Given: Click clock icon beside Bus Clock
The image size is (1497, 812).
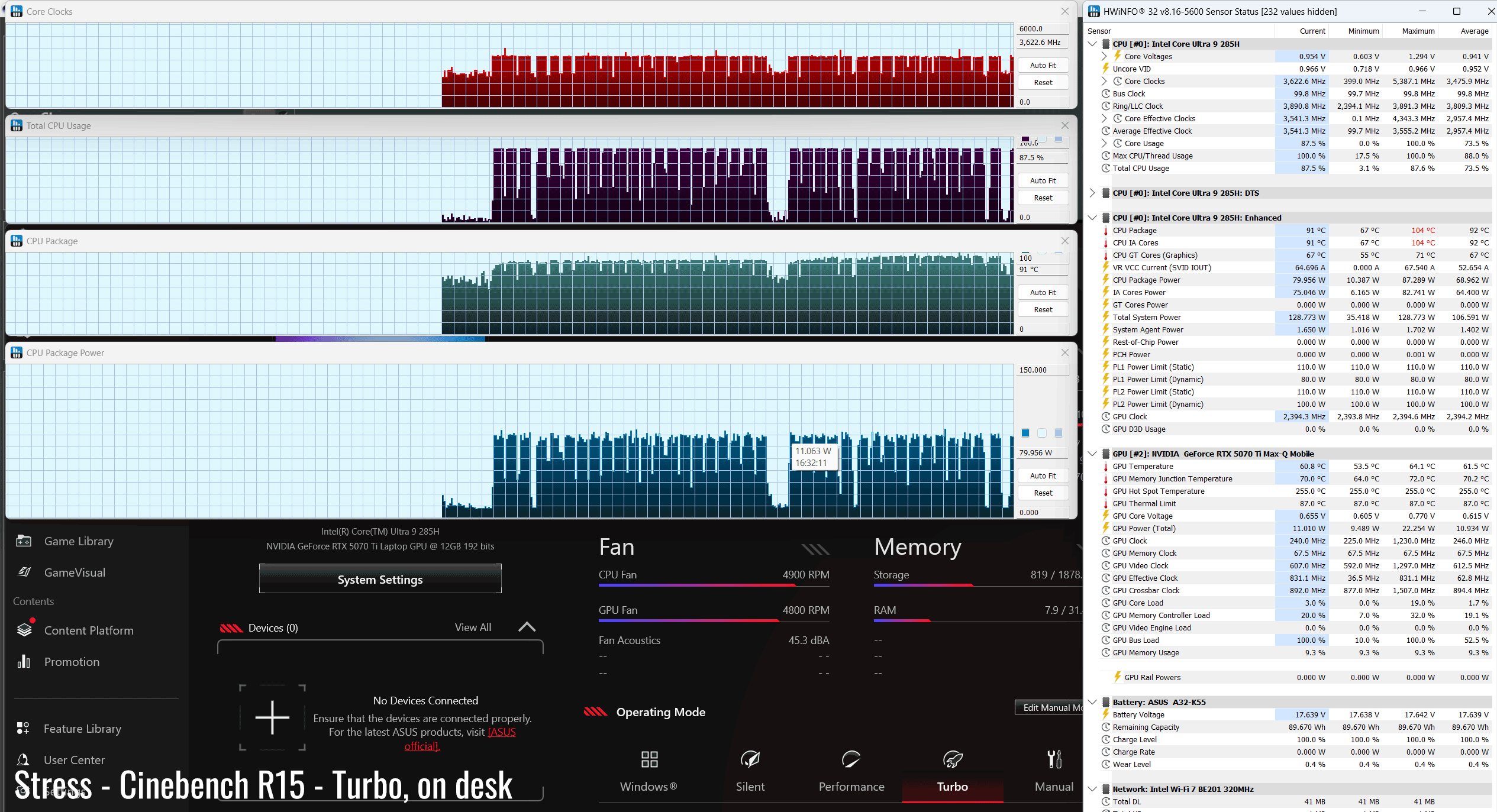Looking at the screenshot, I should tap(1105, 93).
